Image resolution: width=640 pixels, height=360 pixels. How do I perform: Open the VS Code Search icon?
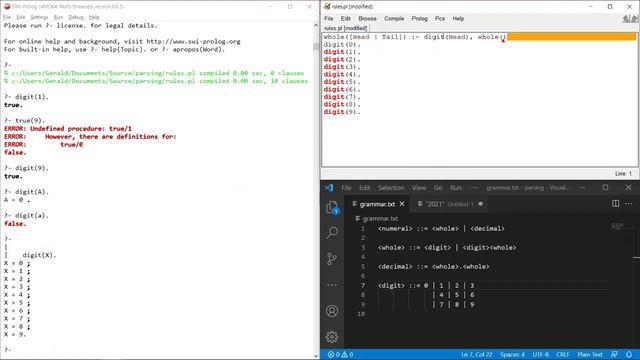click(x=332, y=233)
